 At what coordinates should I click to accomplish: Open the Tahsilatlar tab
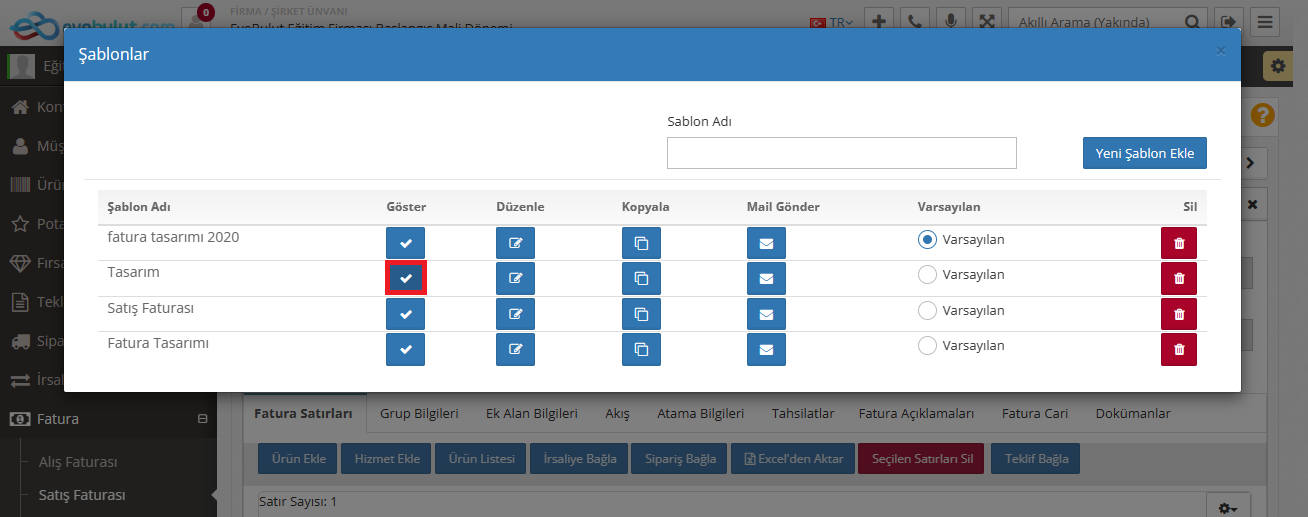802,413
